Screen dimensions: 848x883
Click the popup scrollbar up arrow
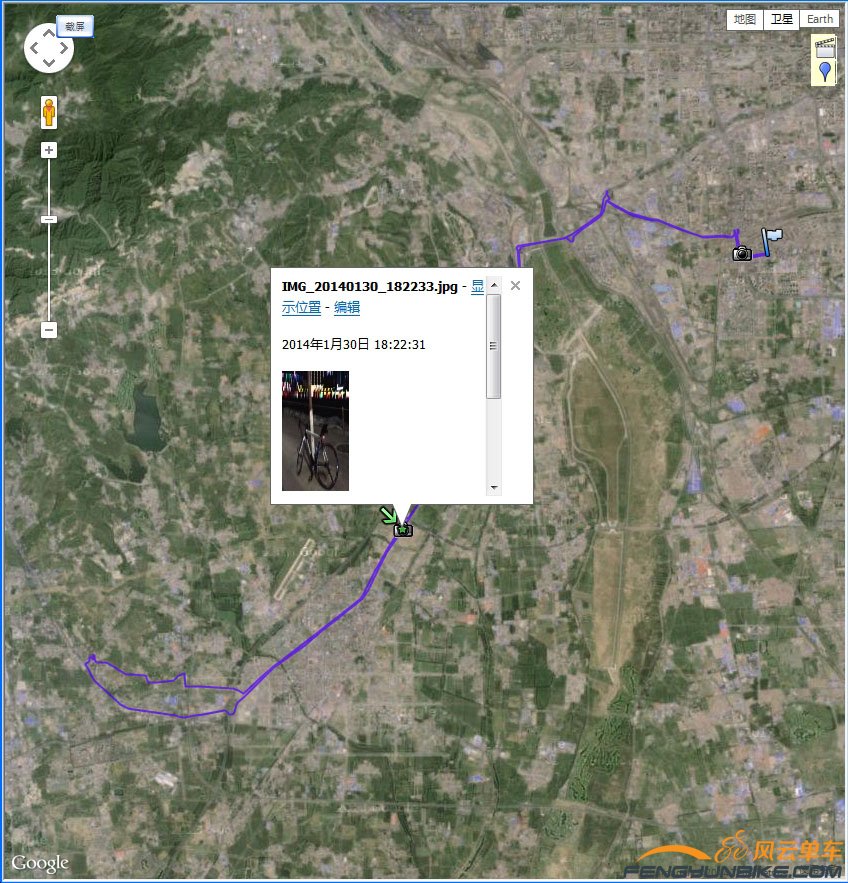click(494, 286)
